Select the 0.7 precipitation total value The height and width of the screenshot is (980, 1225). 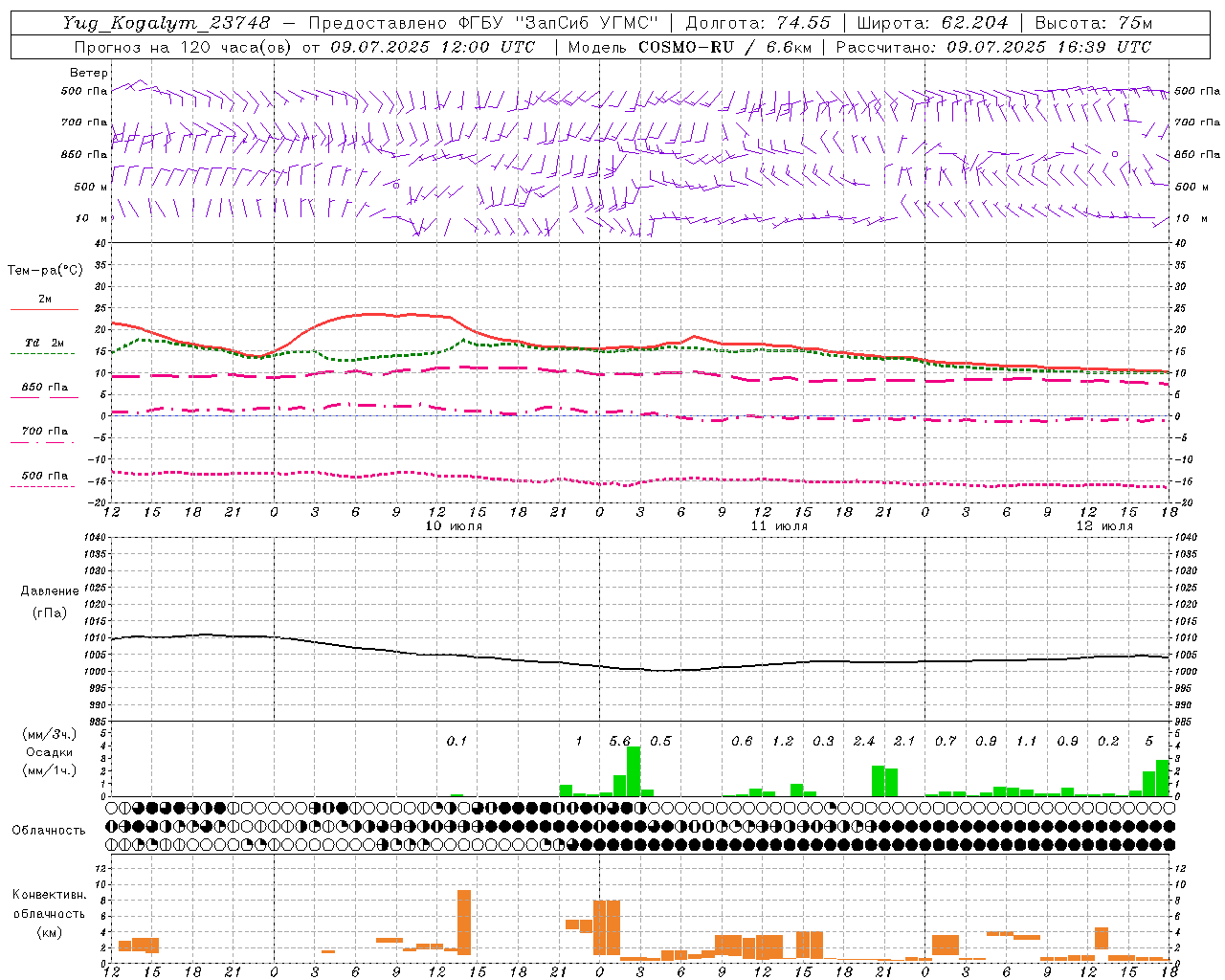pos(946,742)
